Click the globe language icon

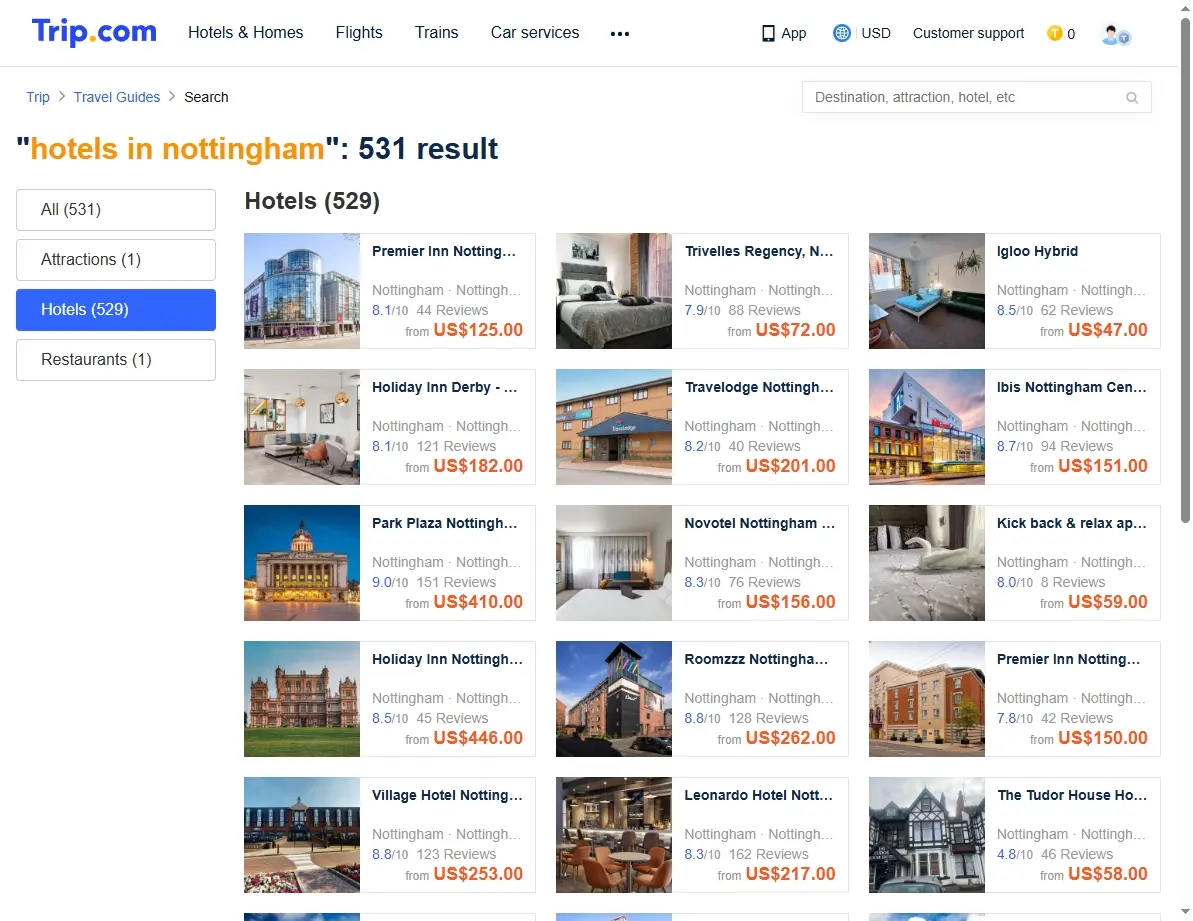click(841, 33)
